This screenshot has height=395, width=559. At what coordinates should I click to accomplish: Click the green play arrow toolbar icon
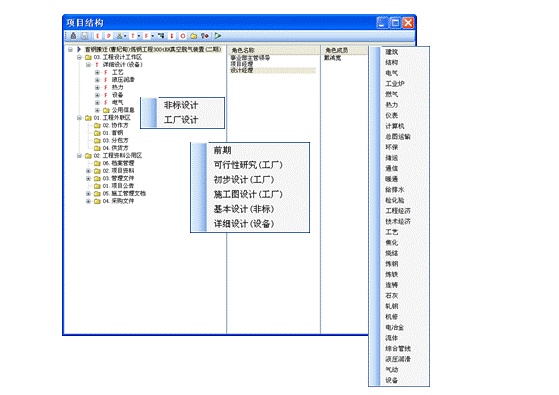pyautogui.click(x=218, y=36)
